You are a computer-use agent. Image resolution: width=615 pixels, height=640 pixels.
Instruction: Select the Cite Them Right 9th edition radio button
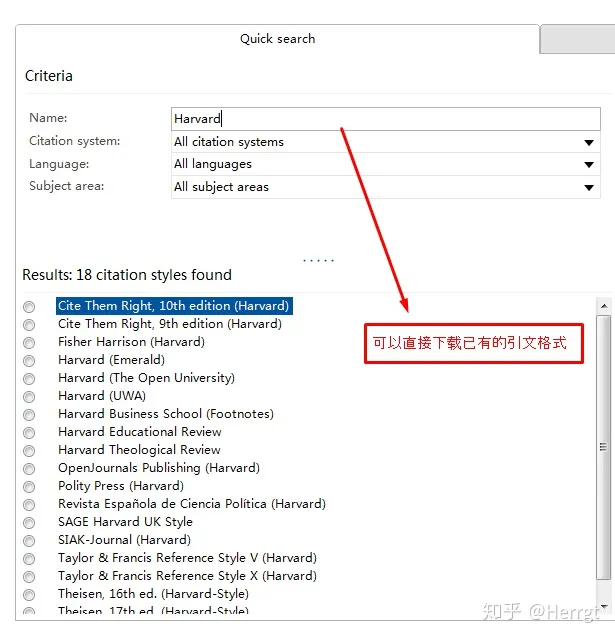[29, 324]
